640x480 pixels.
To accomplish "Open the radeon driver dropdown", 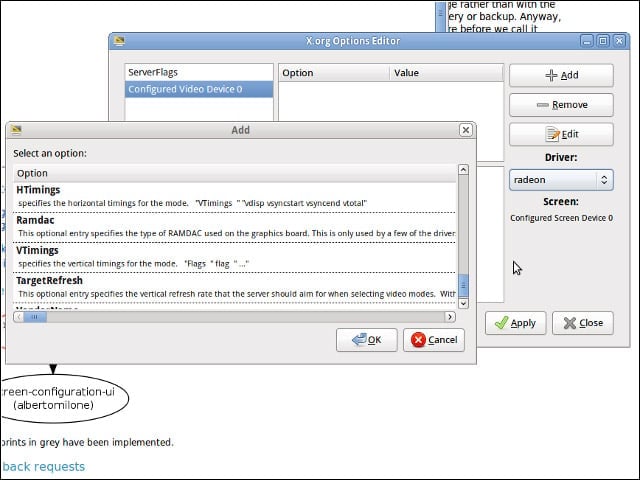I will point(561,180).
